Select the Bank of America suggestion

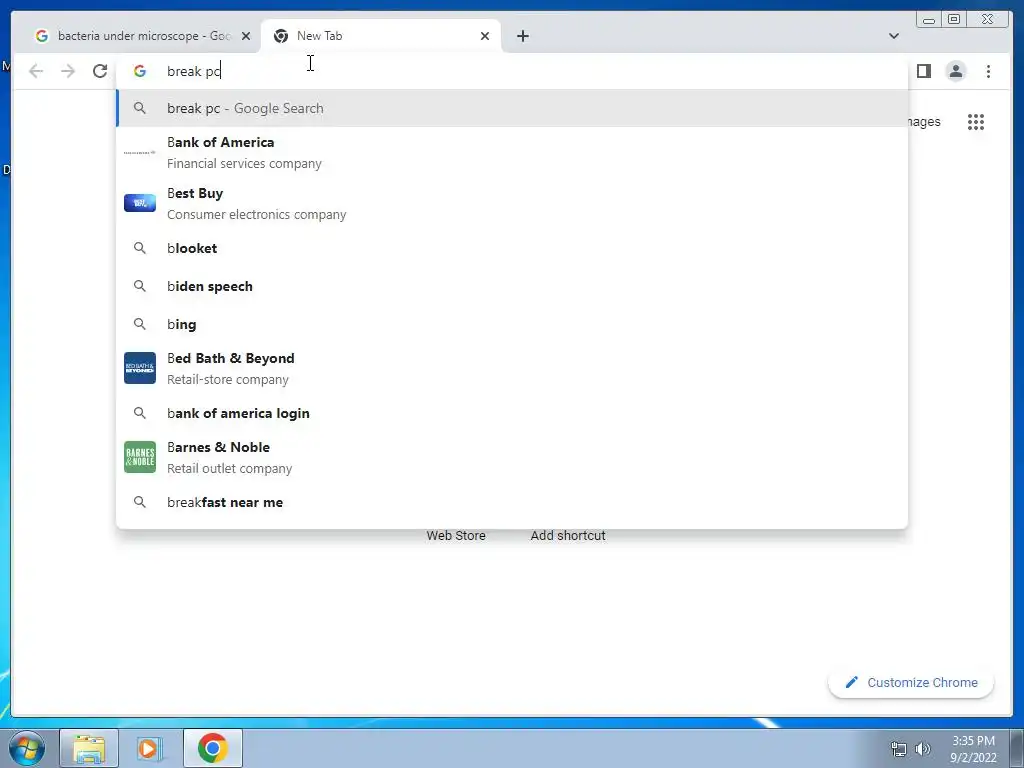tap(512, 152)
